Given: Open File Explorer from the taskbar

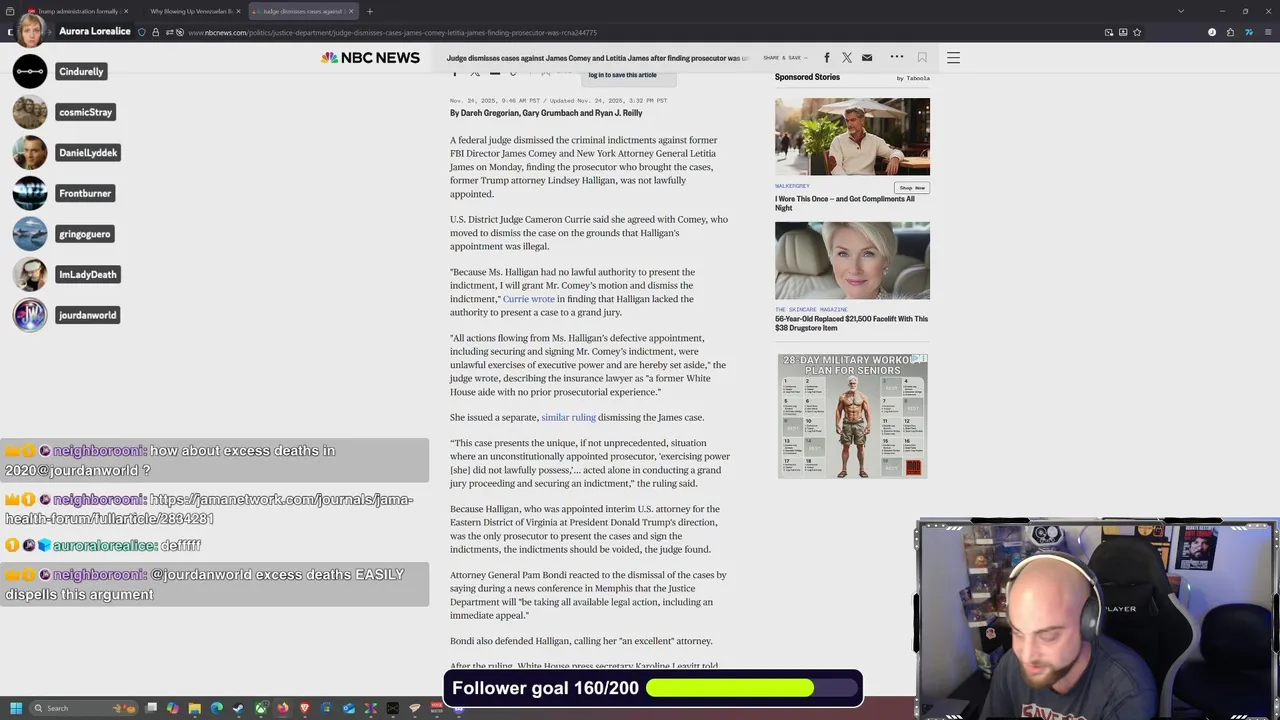Looking at the screenshot, I should [x=195, y=708].
